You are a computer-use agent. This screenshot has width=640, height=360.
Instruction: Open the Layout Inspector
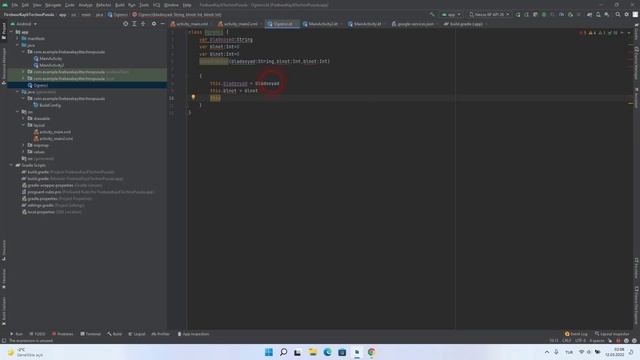tap(612, 334)
